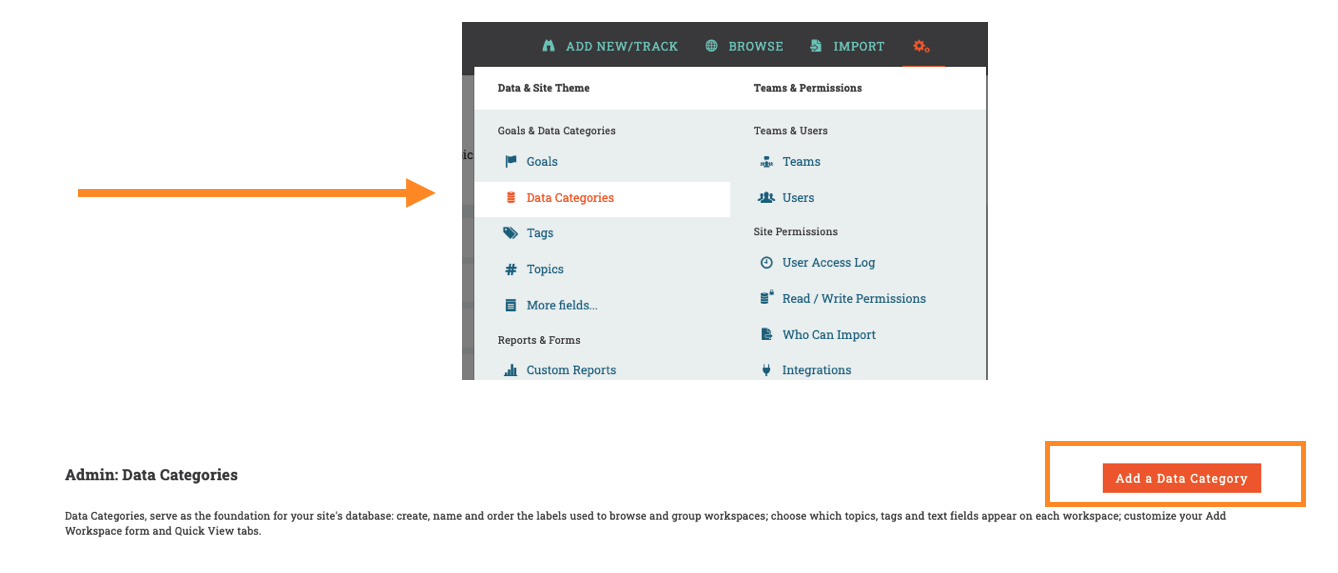Viewport: 1338px width, 573px height.
Task: Open More fields... menu entry
Action: click(x=562, y=306)
